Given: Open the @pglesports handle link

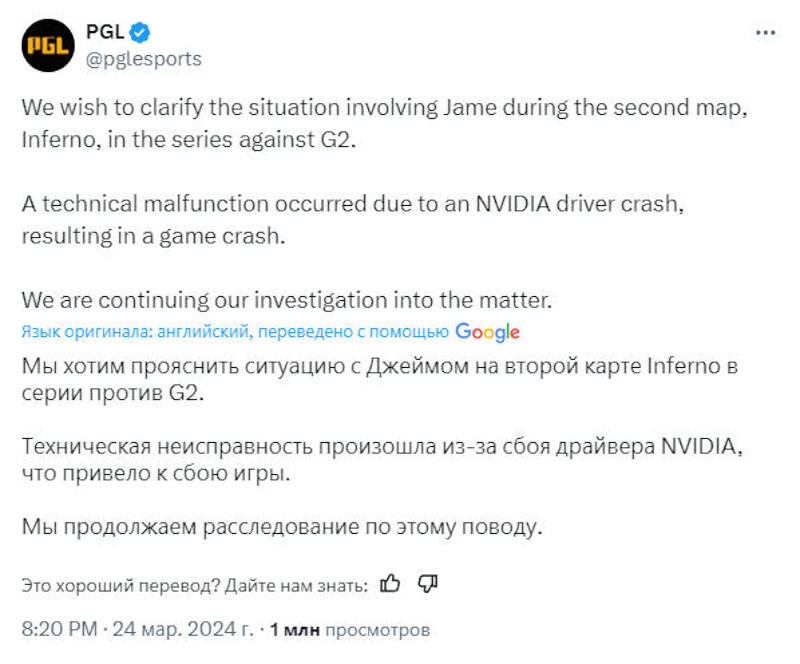Looking at the screenshot, I should [143, 59].
